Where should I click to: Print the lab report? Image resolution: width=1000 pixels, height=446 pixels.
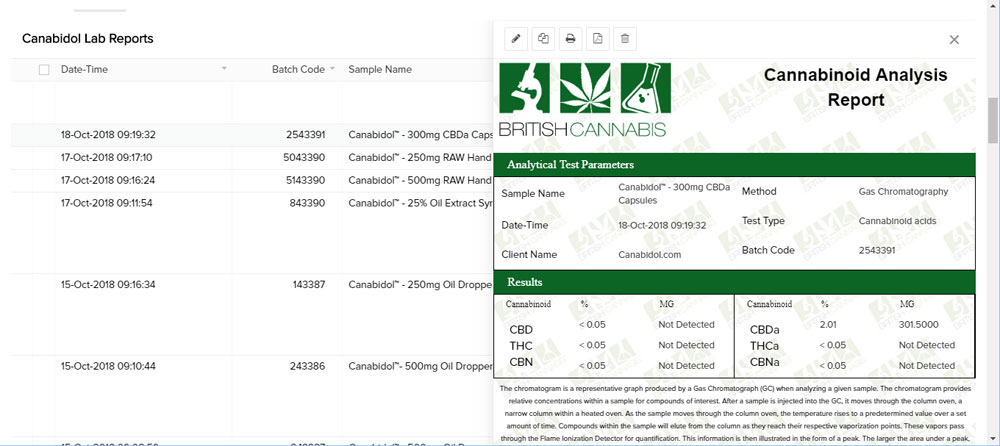[571, 39]
